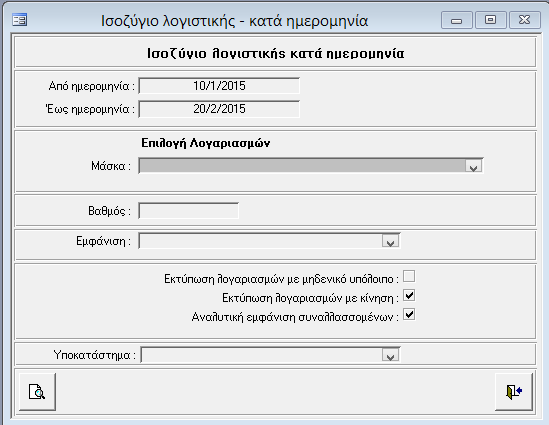The image size is (549, 425).
Task: Click the Βαθμός input field
Action: (189, 211)
